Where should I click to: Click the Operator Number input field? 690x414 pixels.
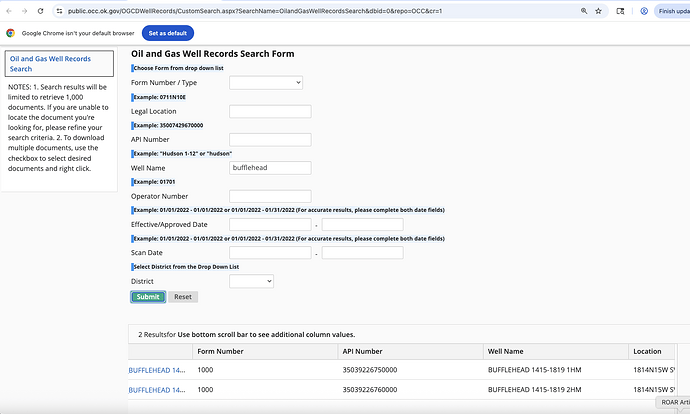click(270, 196)
